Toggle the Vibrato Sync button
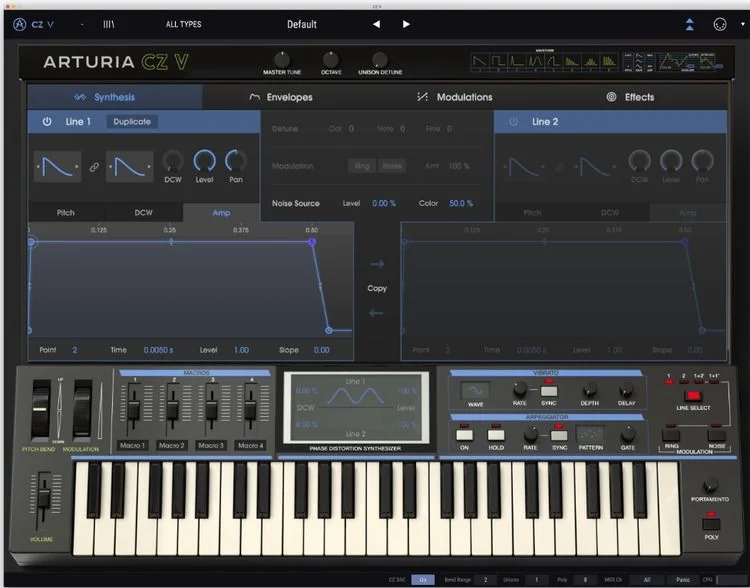The width and height of the screenshot is (750, 588). tap(549, 390)
